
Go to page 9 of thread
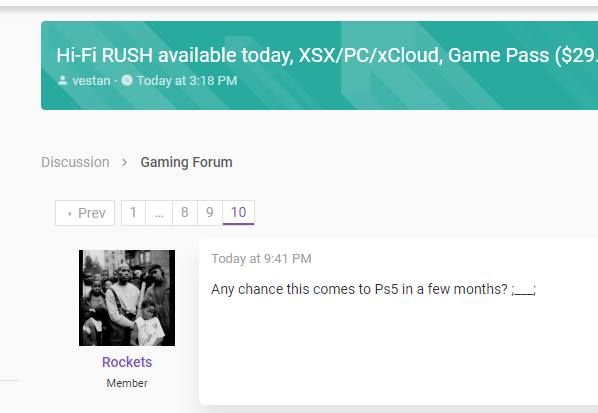click(x=210, y=212)
